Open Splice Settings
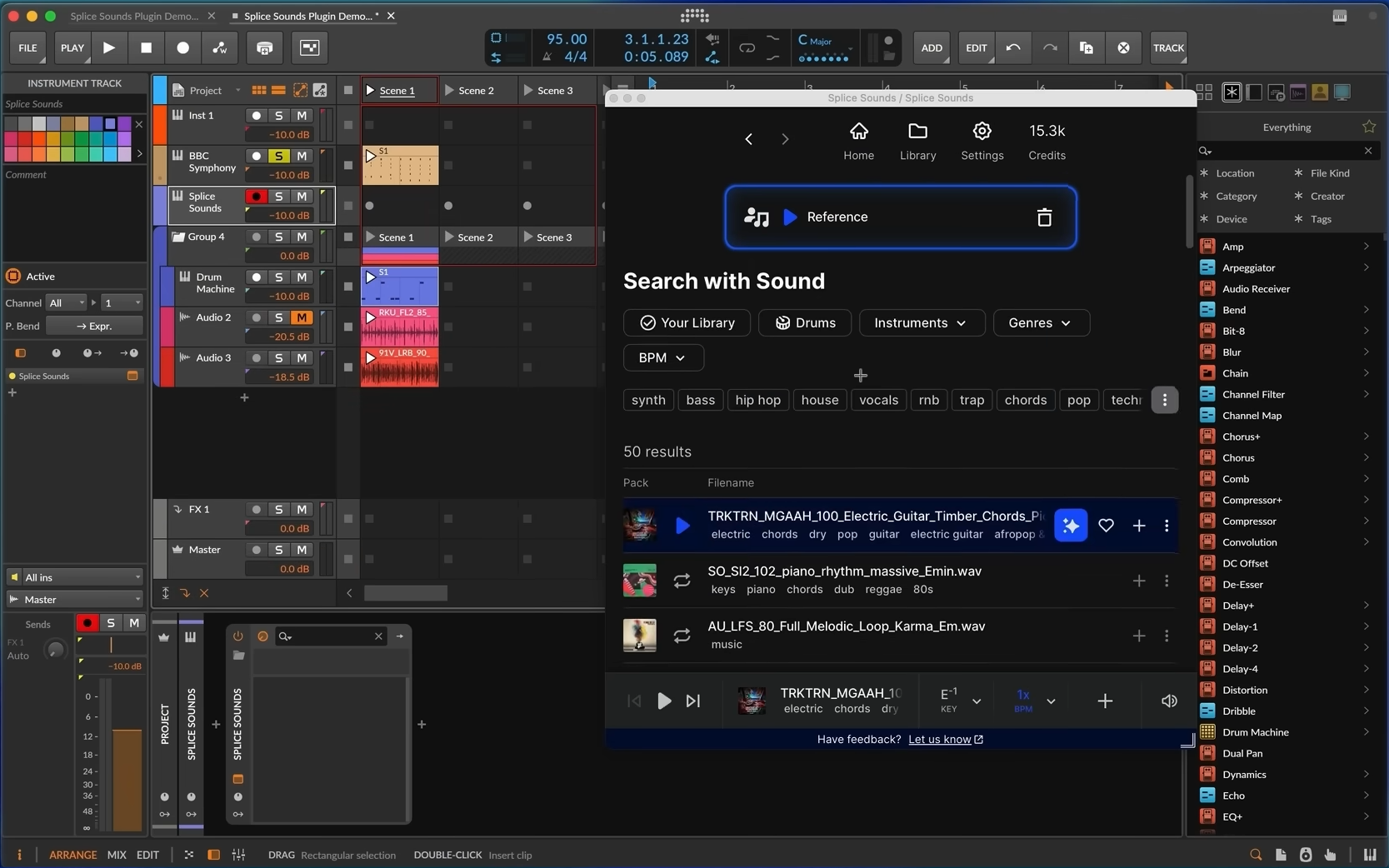1389x868 pixels. (x=982, y=141)
